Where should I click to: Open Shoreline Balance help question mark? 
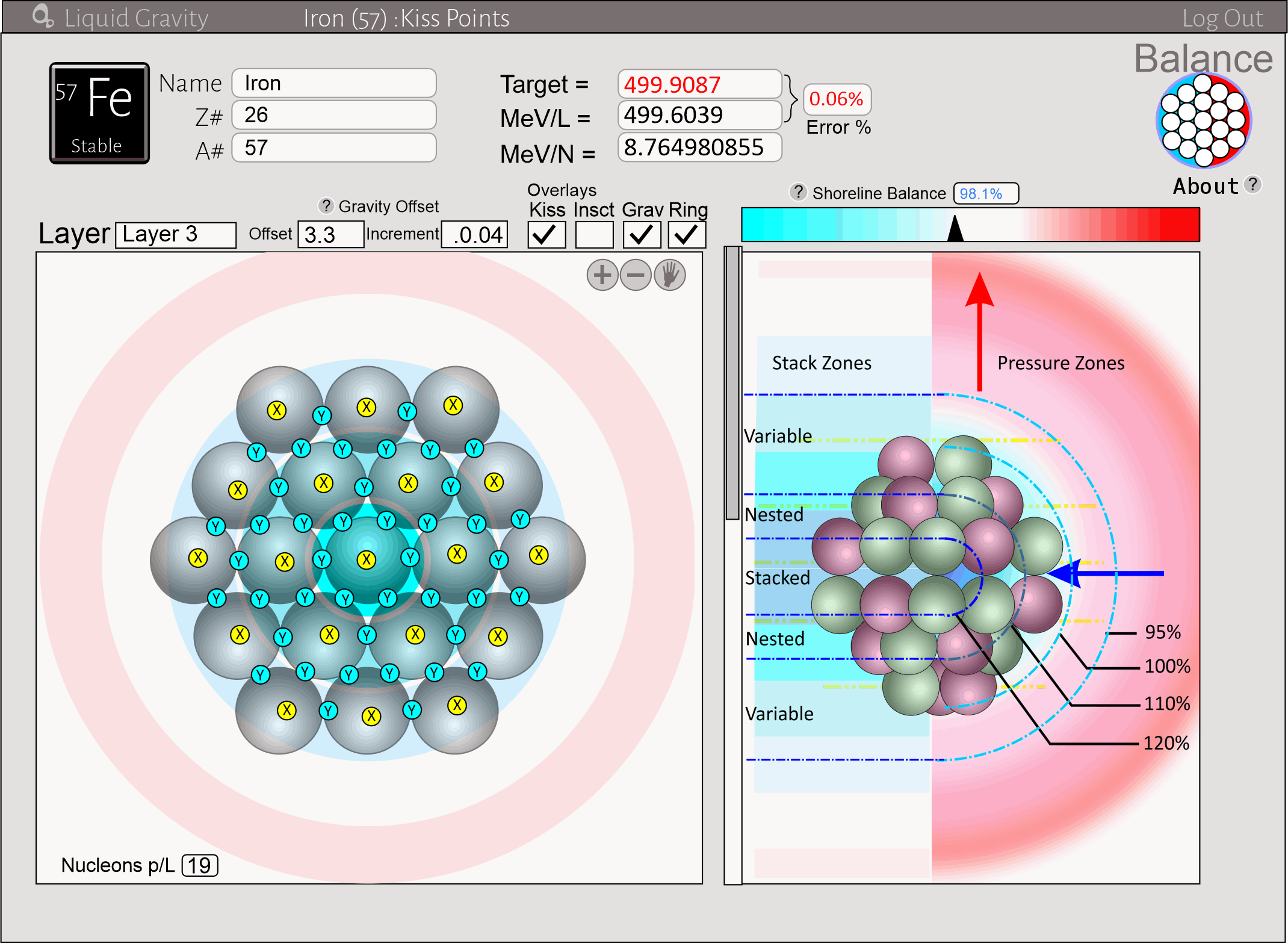point(797,192)
